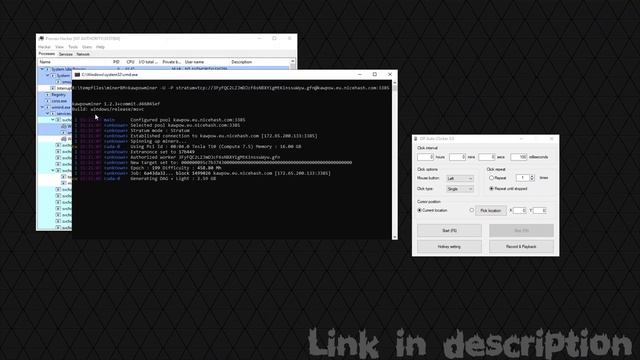Select the Current location radio button
Screen dimensions: 640x360
click(419, 210)
